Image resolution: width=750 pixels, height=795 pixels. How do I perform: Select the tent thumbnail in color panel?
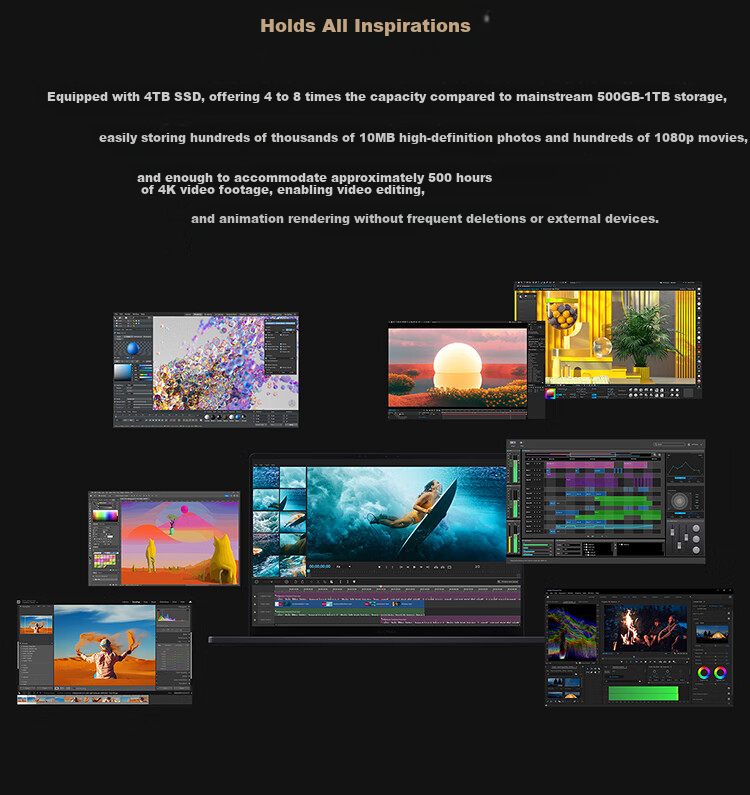[x=712, y=634]
